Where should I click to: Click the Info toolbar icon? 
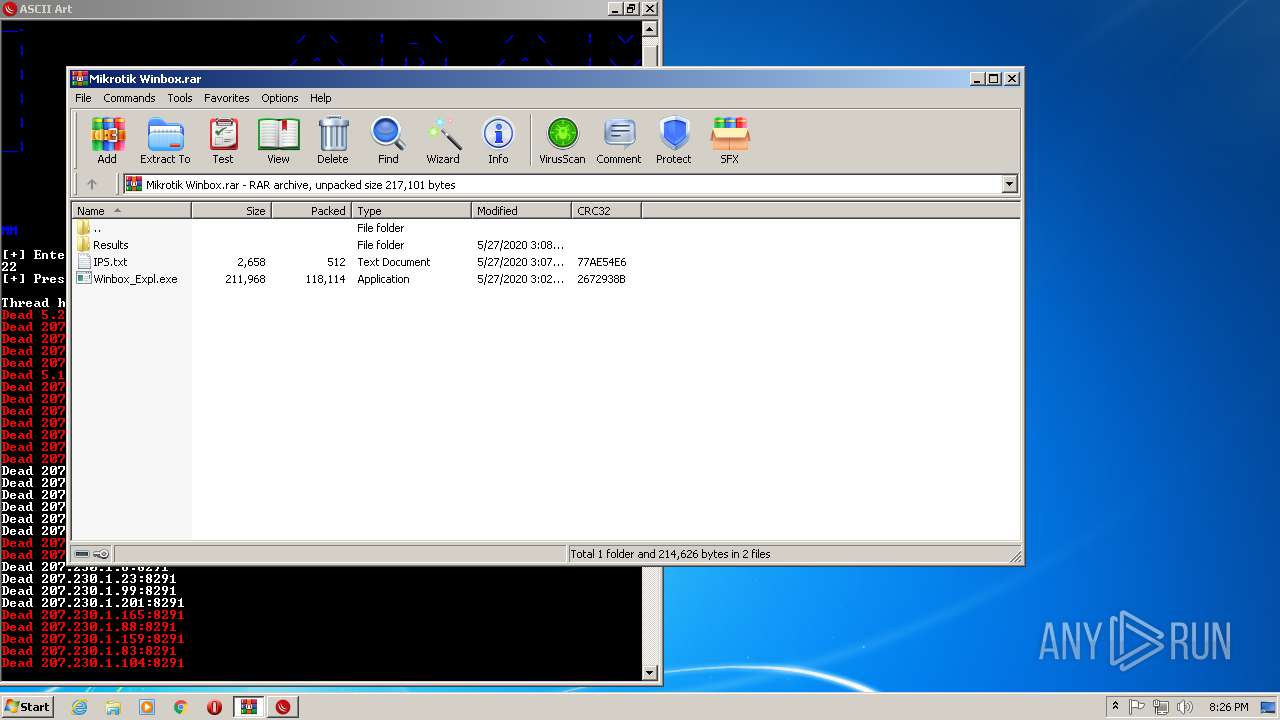[498, 140]
